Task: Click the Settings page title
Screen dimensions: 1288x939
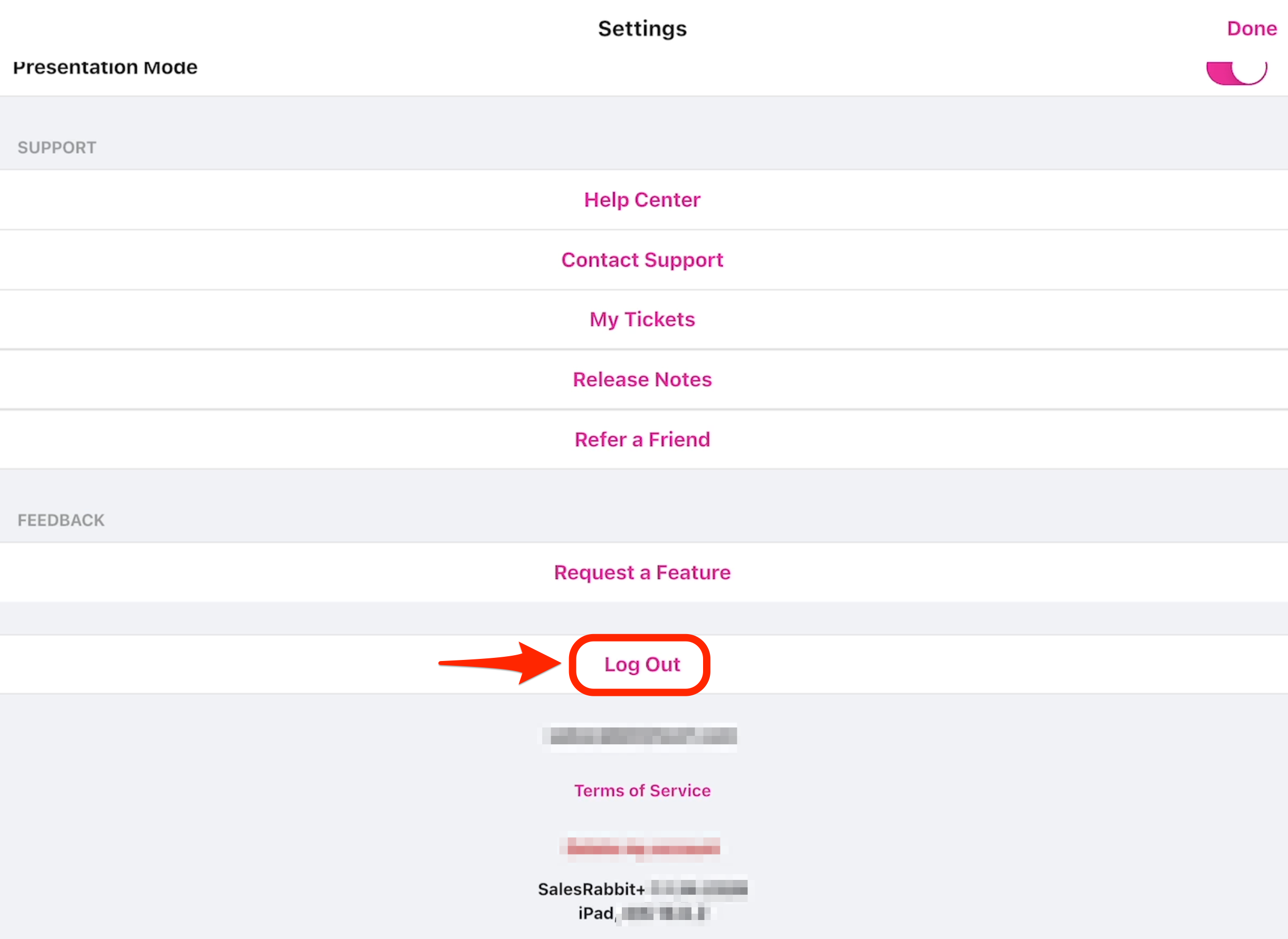Action: [642, 28]
